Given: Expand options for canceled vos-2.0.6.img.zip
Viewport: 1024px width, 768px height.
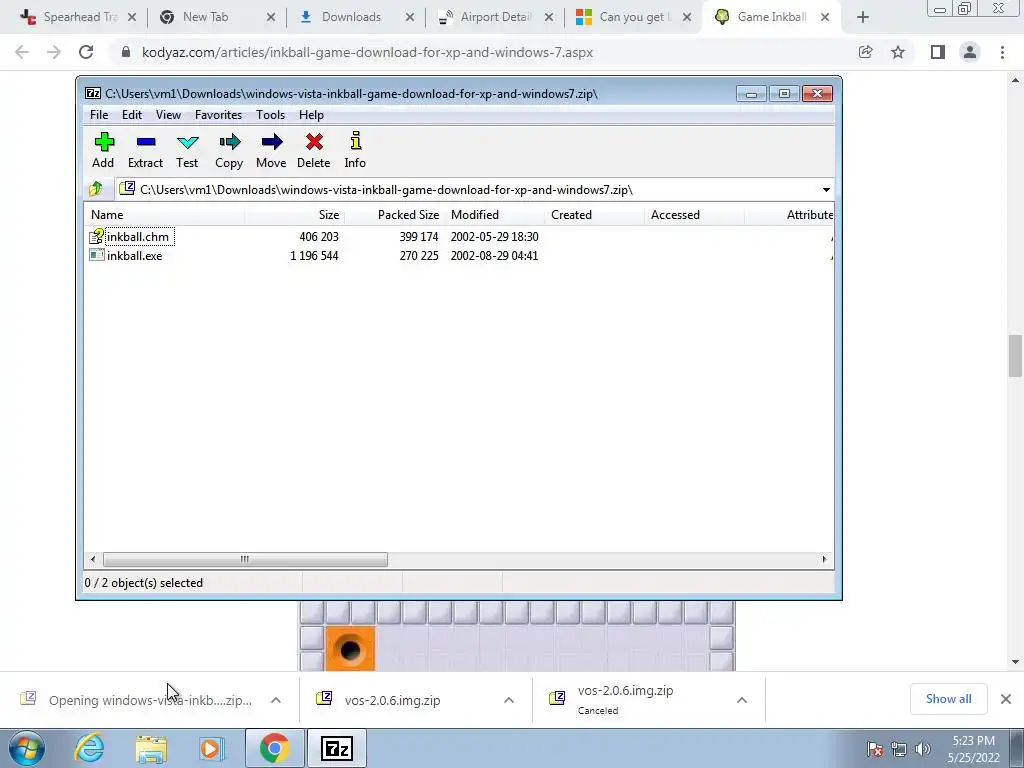Looking at the screenshot, I should click(x=742, y=700).
